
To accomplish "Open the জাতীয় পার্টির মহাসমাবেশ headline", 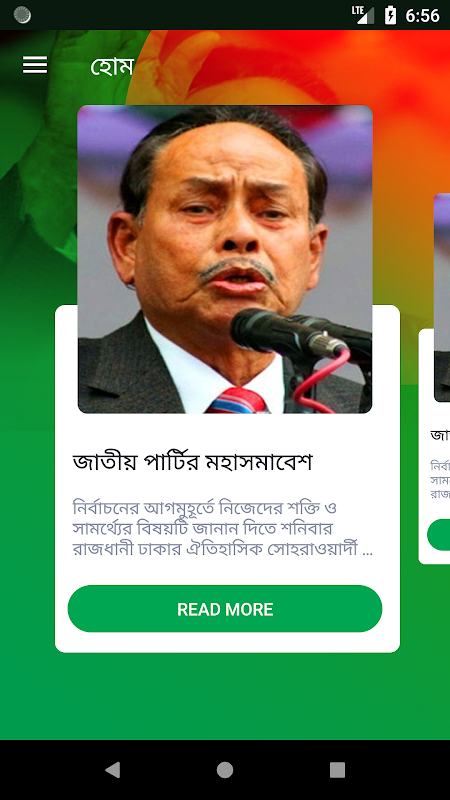I will coord(192,462).
